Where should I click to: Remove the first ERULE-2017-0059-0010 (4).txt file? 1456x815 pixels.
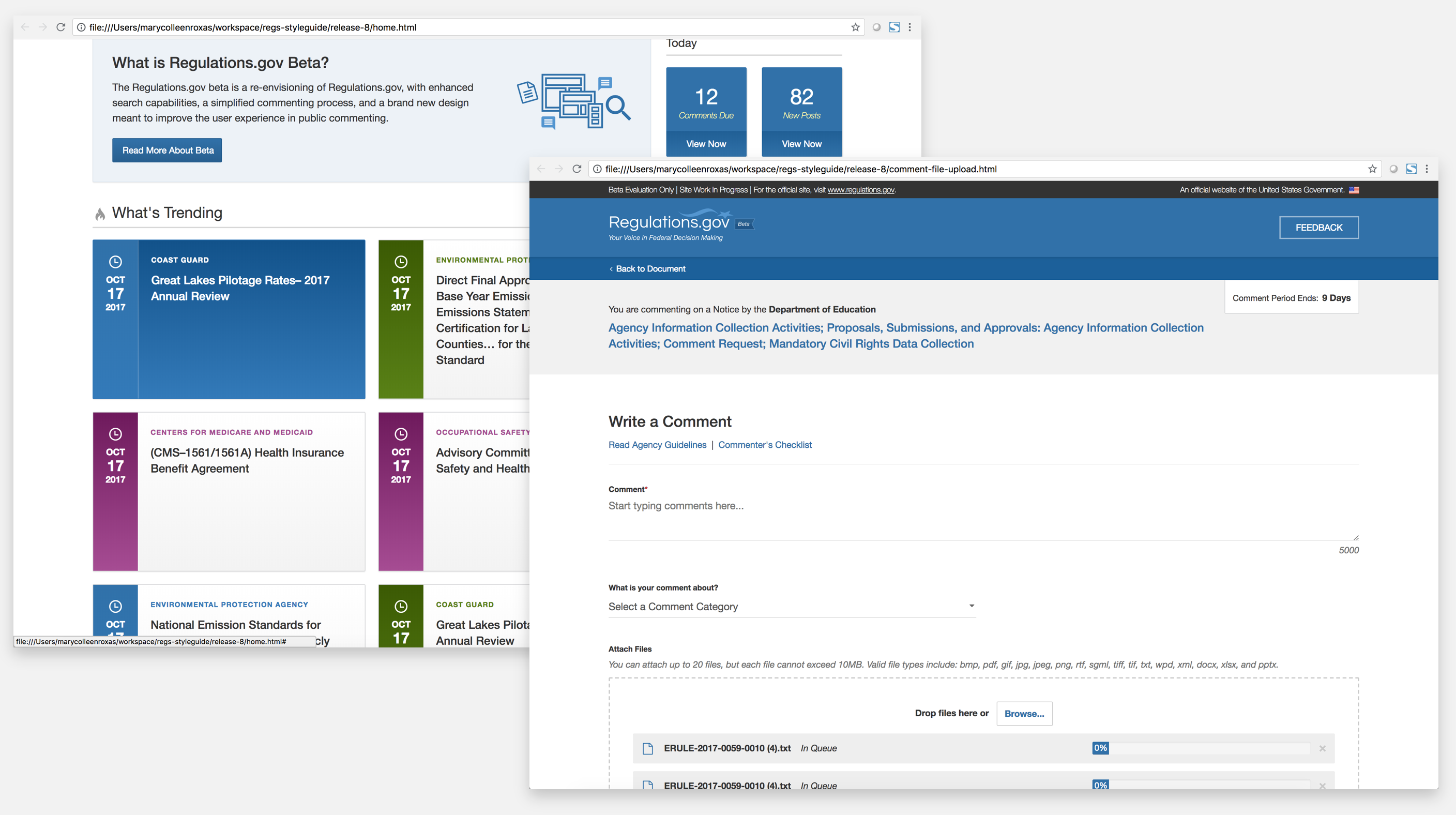1323,748
